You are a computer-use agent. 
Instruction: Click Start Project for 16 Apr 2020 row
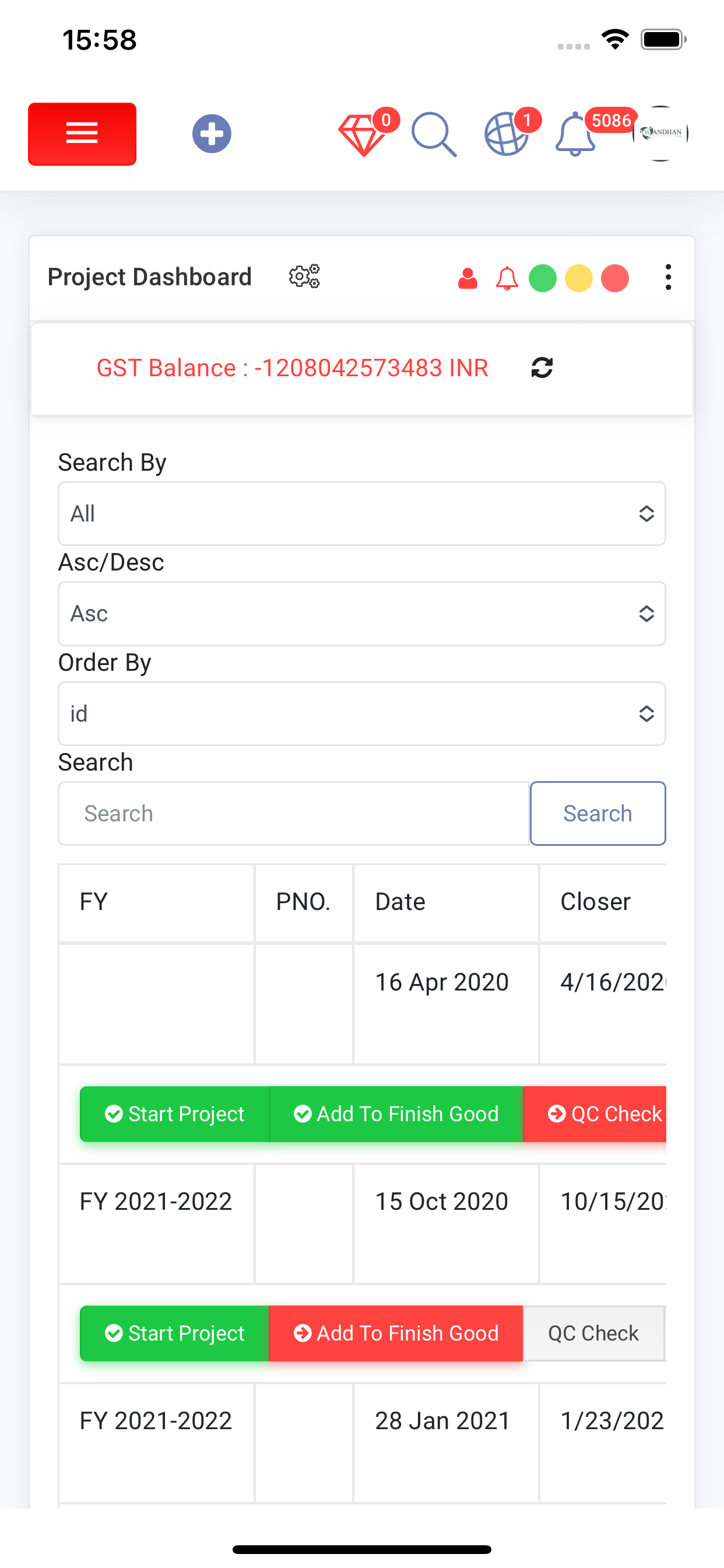[x=175, y=1114]
